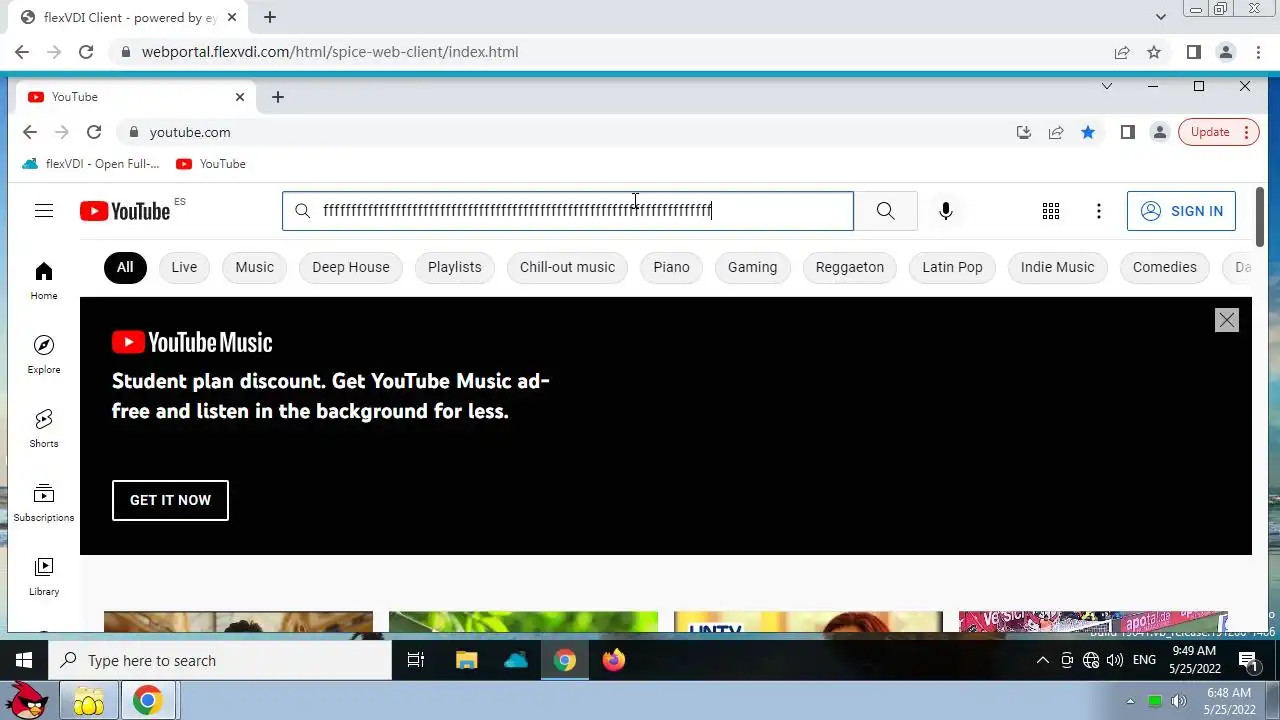1280x720 pixels.
Task: Reload the inner youtube.com page
Action: pos(94,132)
